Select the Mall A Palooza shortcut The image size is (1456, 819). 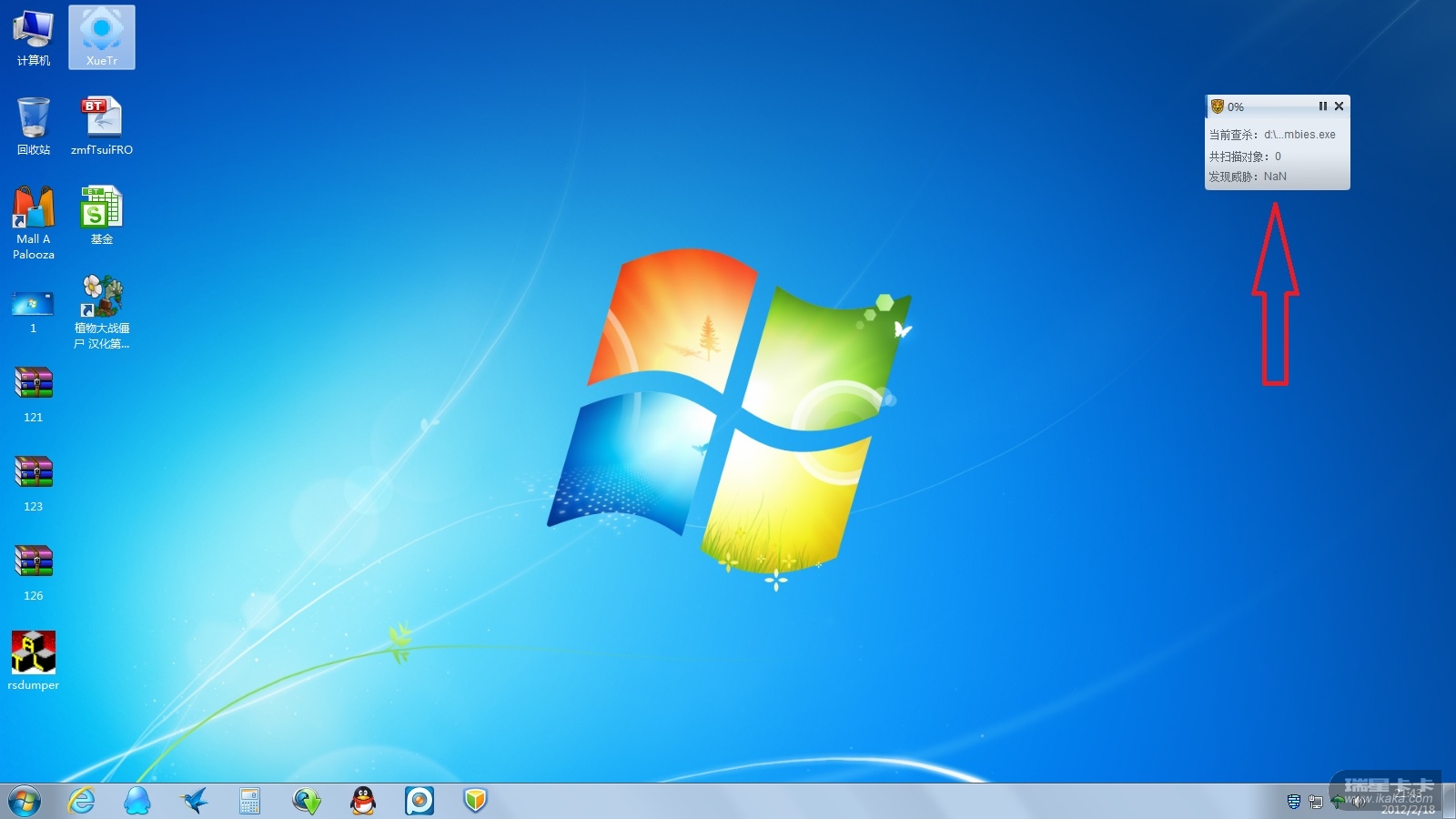coord(34,223)
